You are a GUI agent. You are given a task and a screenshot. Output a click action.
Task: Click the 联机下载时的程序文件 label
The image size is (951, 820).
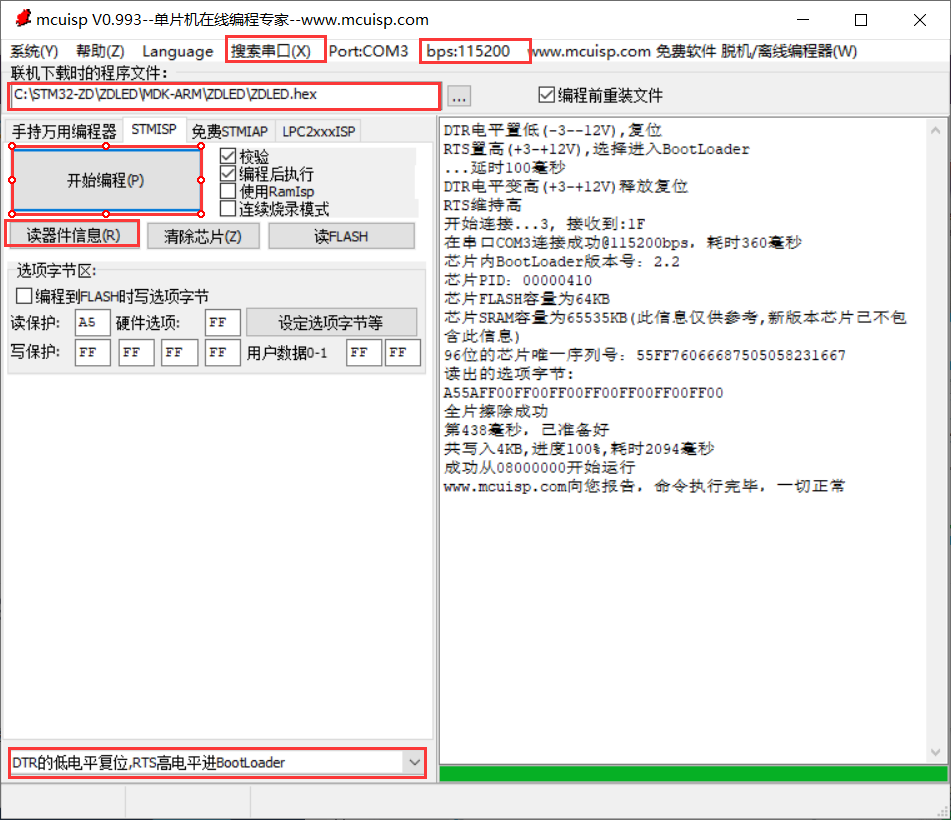coord(90,73)
